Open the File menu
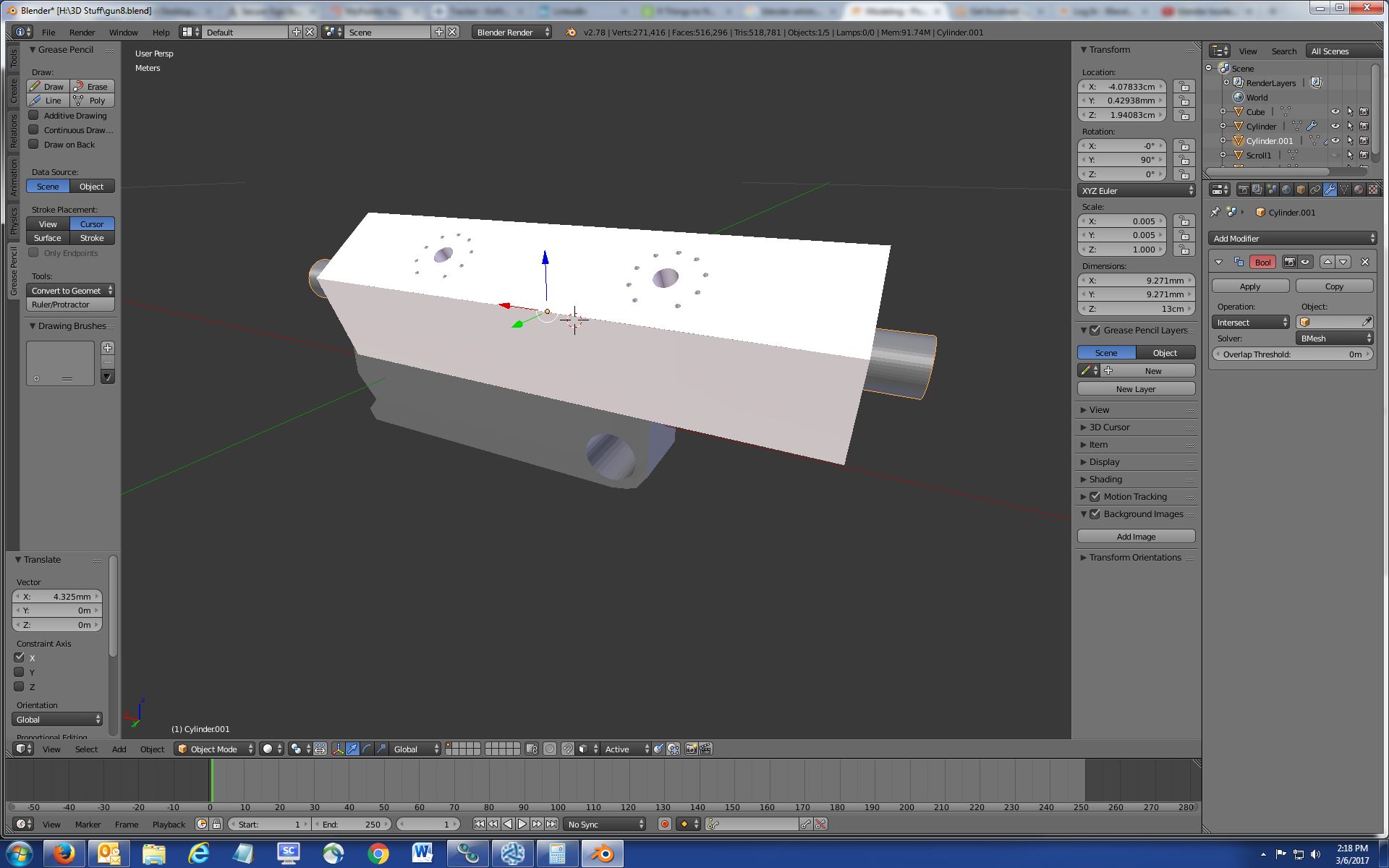Screen dimensions: 1389x868 pos(48,32)
